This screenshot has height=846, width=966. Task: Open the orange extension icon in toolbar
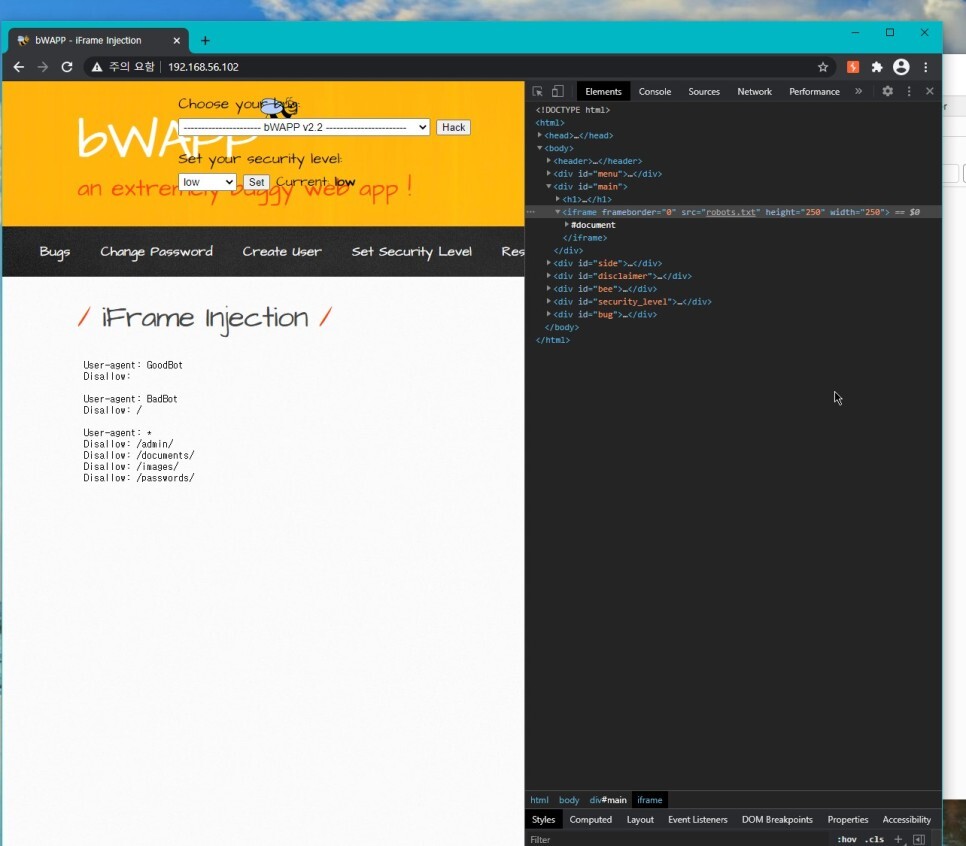click(x=853, y=67)
